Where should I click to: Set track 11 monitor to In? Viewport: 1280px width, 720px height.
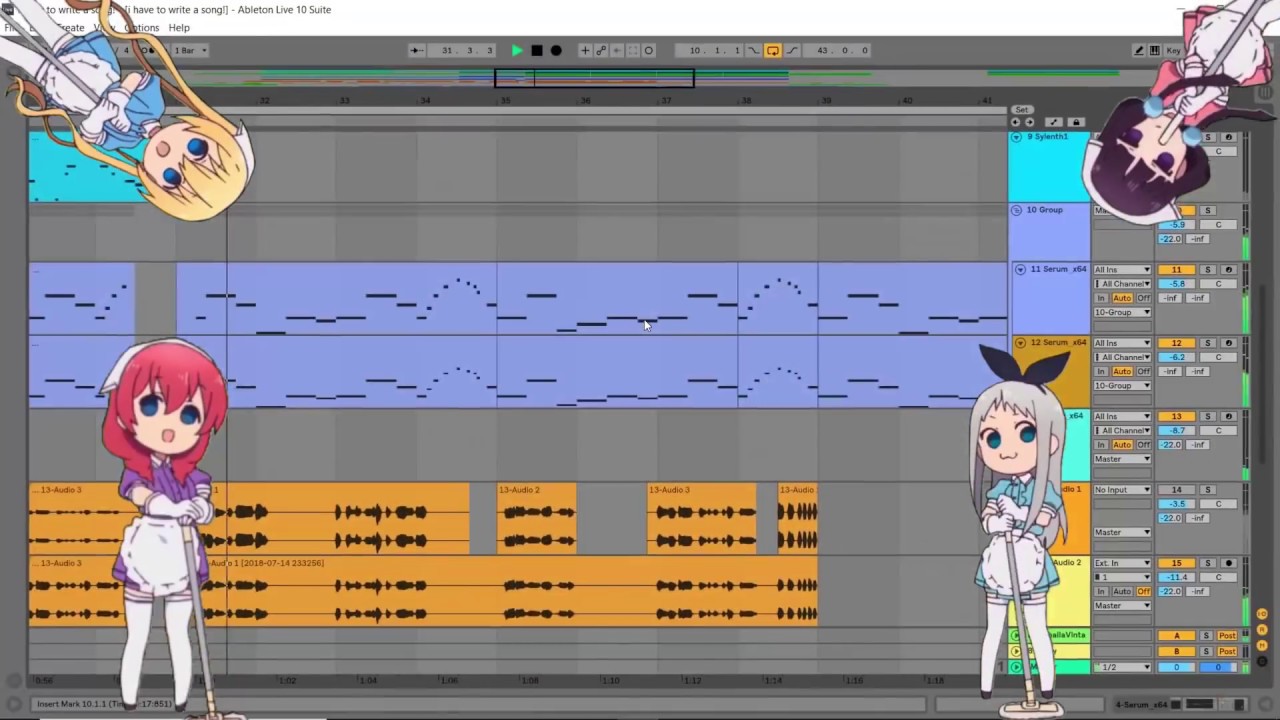(1101, 298)
